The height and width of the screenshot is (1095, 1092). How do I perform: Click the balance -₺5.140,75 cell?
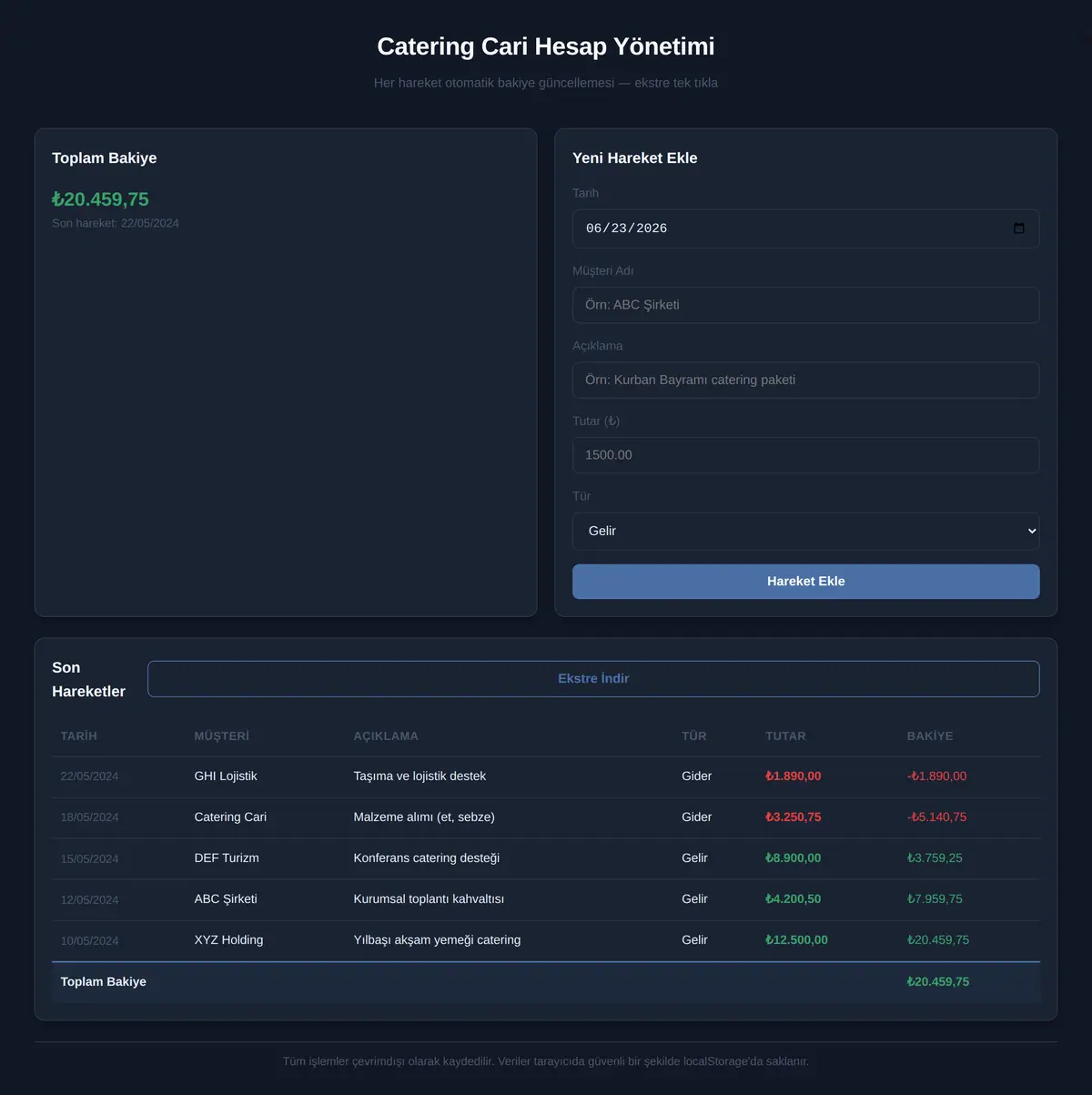click(936, 817)
